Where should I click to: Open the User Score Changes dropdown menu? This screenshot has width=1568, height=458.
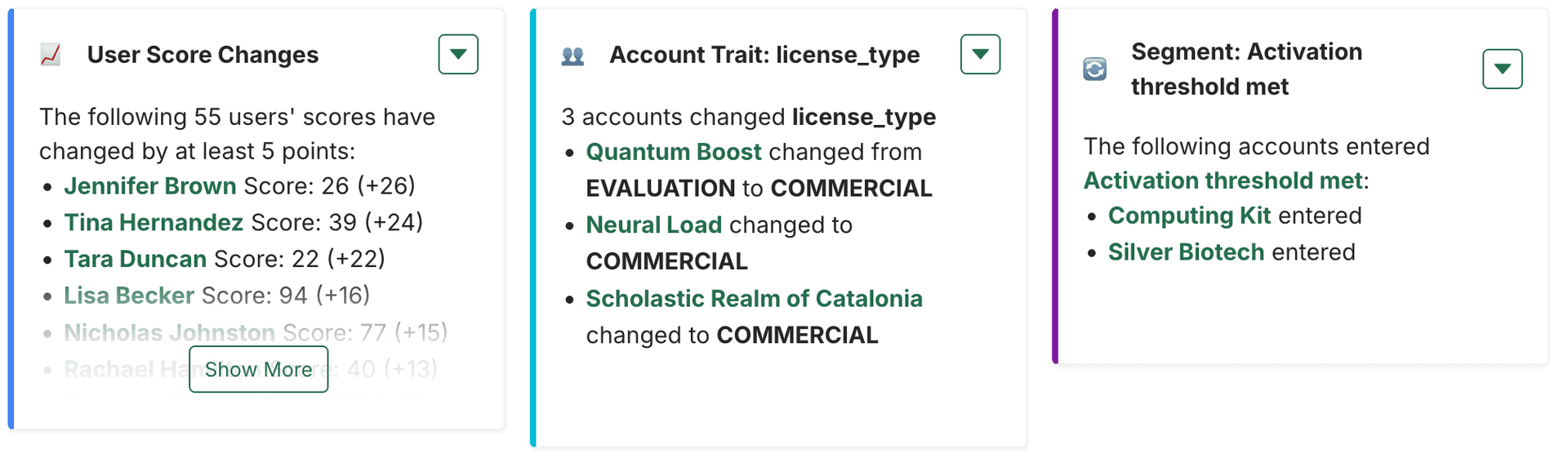(x=458, y=55)
